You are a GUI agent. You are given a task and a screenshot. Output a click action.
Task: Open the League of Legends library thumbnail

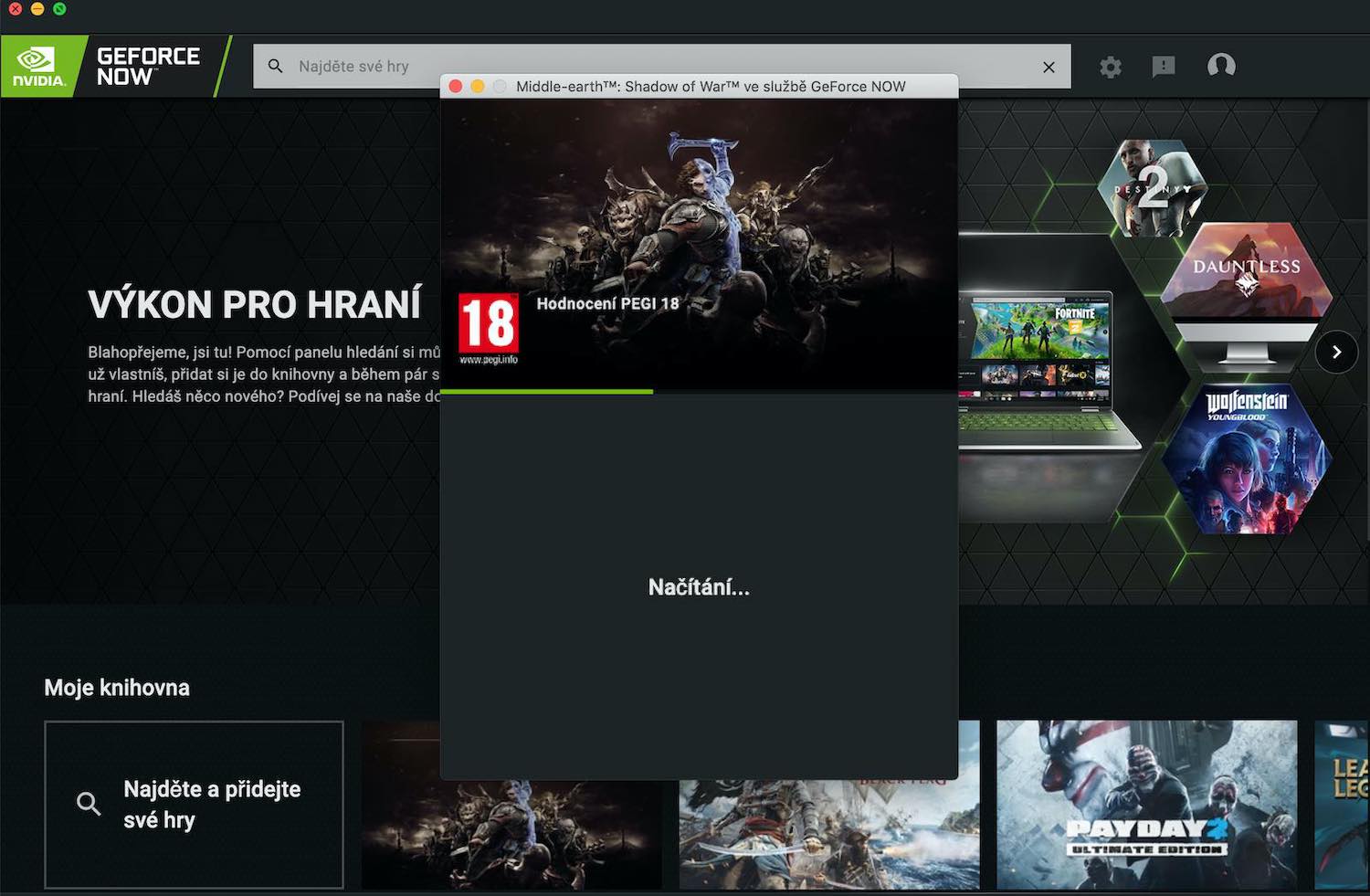point(1342,805)
